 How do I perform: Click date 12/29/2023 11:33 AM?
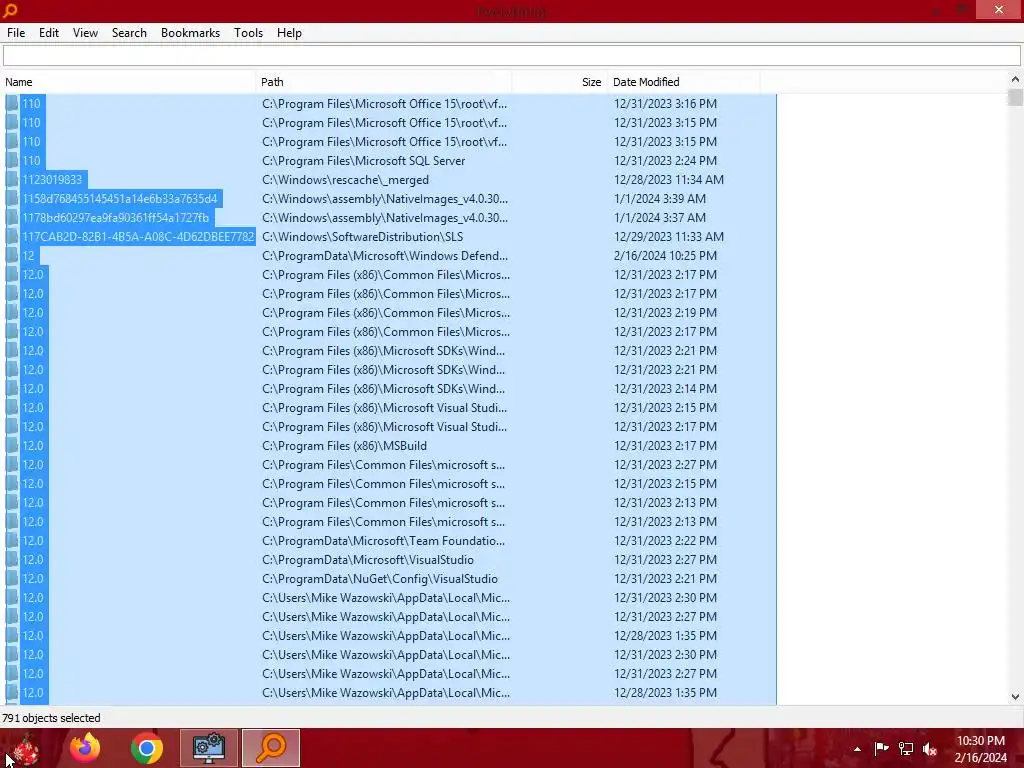click(669, 236)
